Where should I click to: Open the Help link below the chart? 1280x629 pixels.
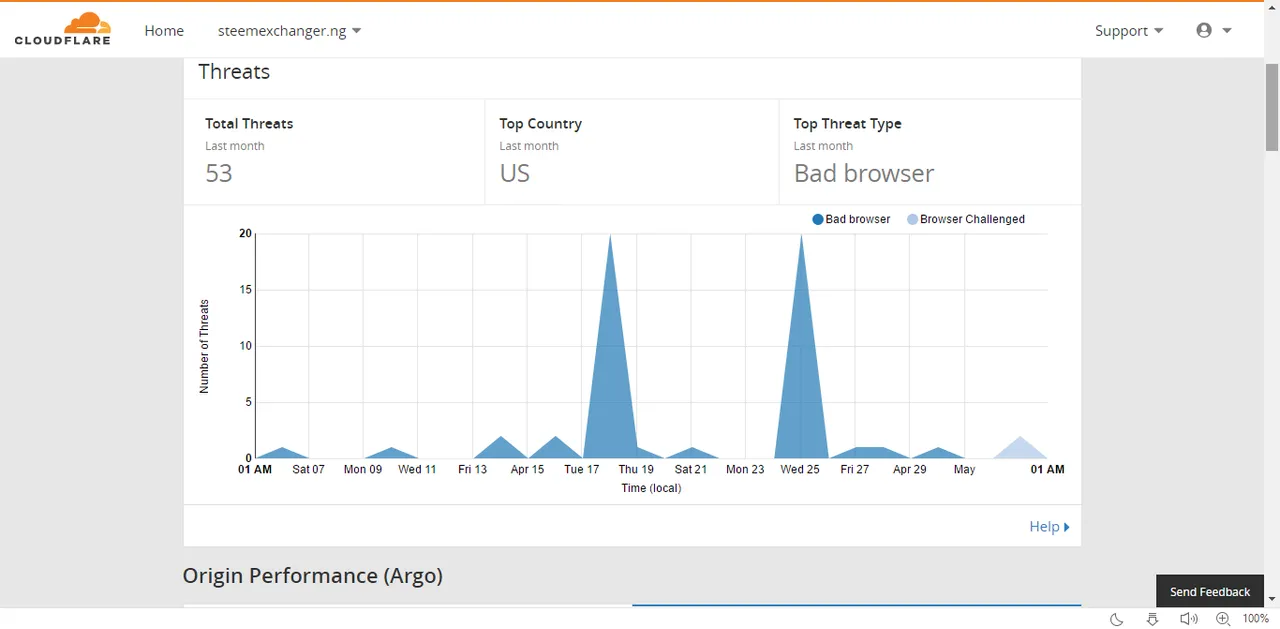click(1049, 527)
